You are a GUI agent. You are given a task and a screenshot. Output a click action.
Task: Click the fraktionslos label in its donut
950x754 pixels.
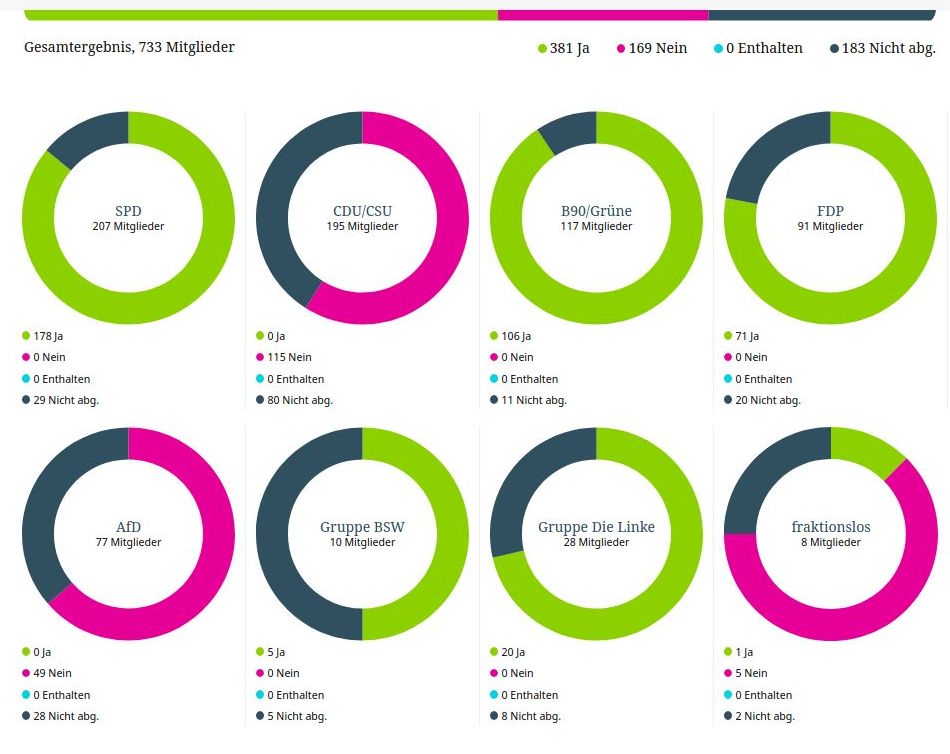click(x=831, y=527)
